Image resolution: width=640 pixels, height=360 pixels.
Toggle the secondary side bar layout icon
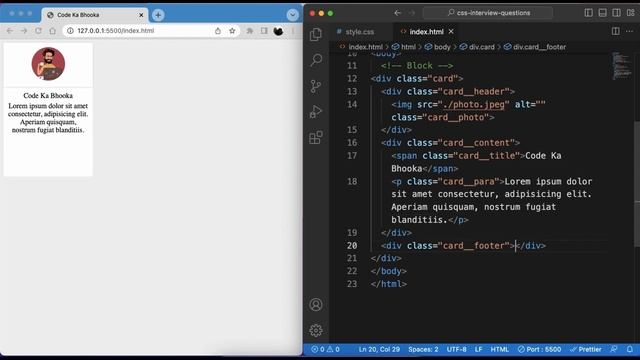coord(616,13)
